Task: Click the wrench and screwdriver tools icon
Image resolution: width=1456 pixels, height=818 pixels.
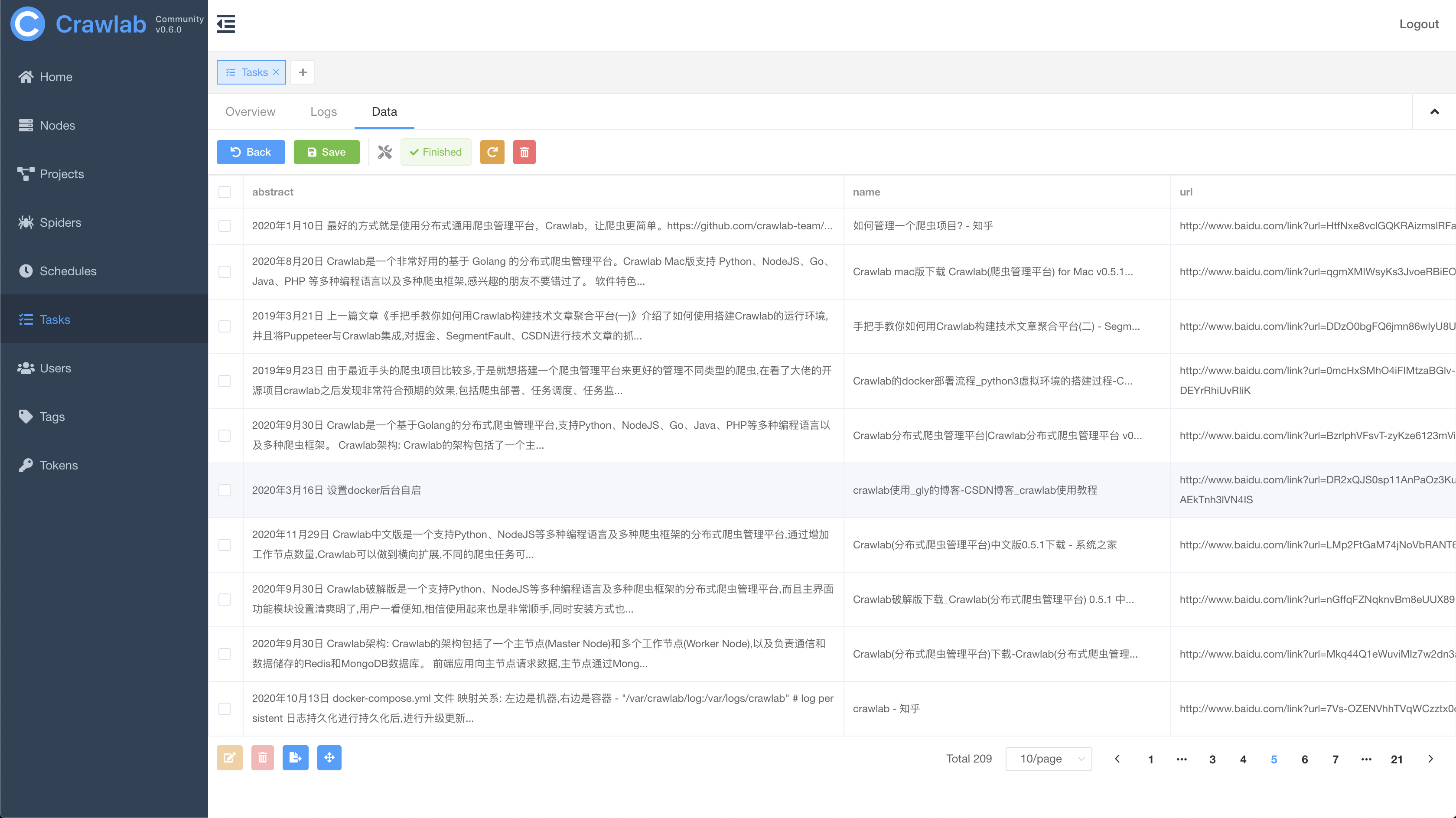Action: click(x=385, y=152)
